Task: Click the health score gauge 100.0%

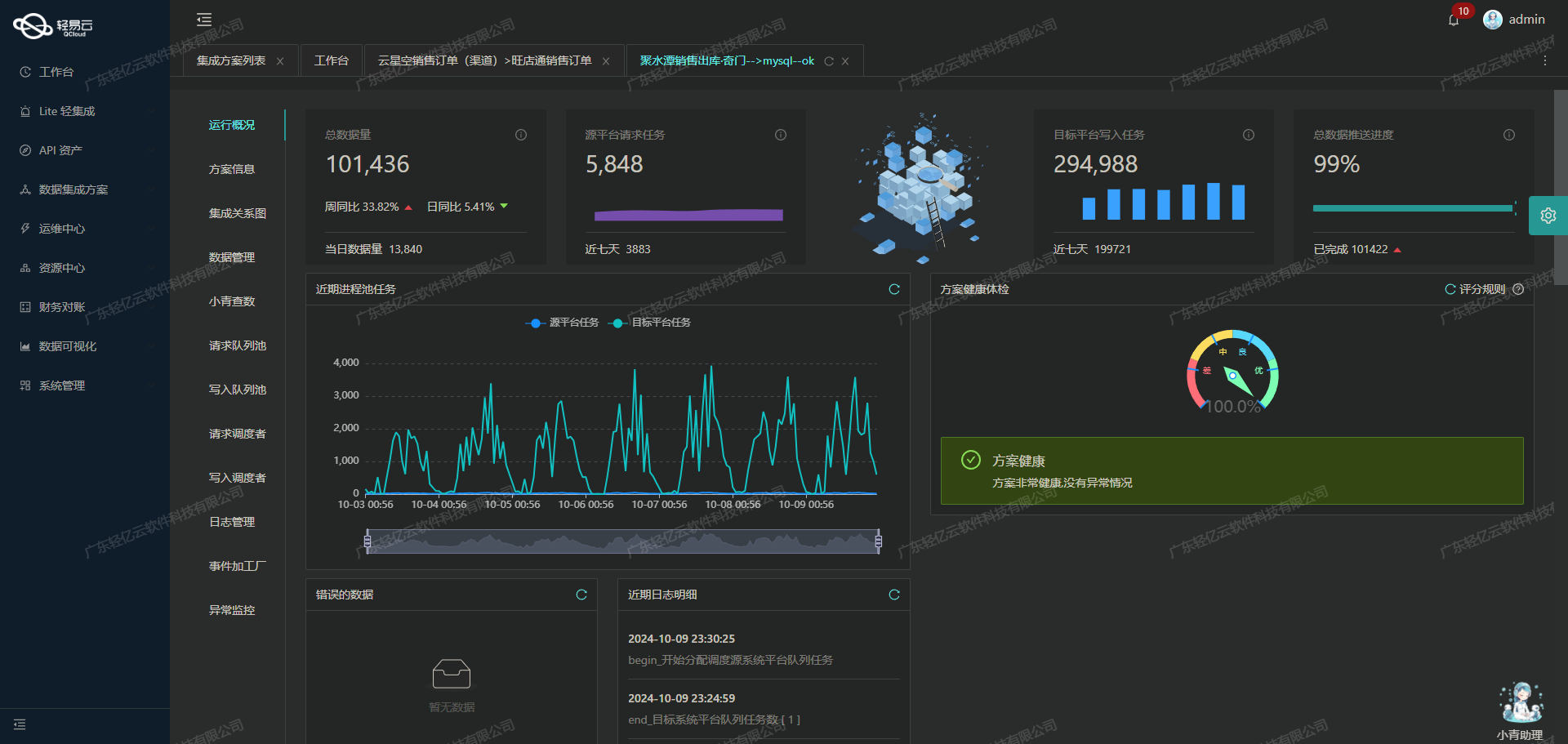Action: 1233,372
